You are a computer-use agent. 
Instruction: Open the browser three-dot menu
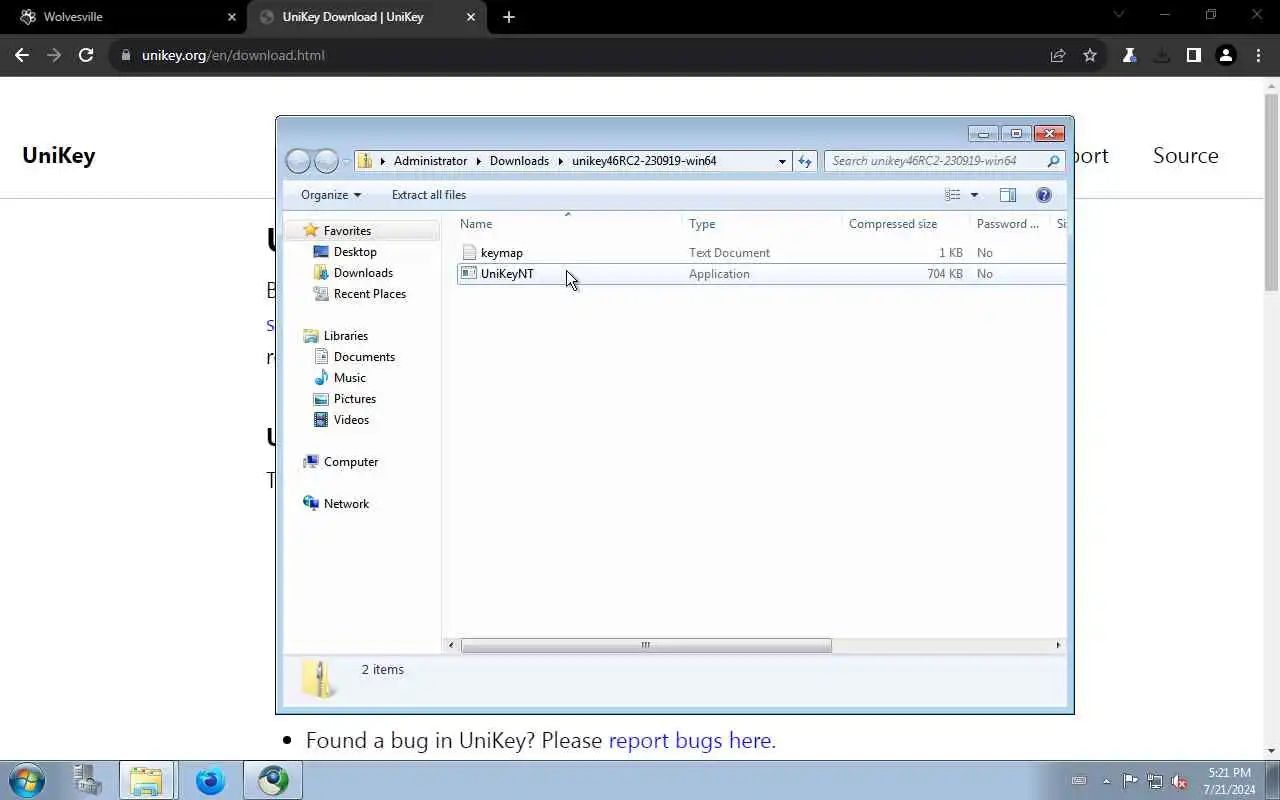pyautogui.click(x=1258, y=55)
